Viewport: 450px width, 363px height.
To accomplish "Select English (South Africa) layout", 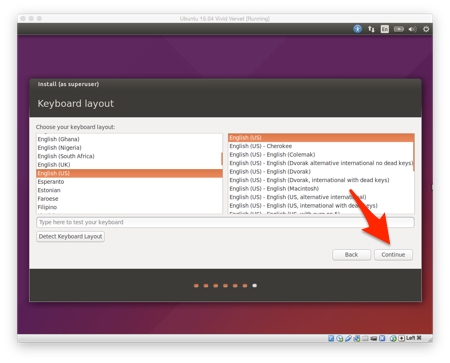I will pyautogui.click(x=129, y=156).
